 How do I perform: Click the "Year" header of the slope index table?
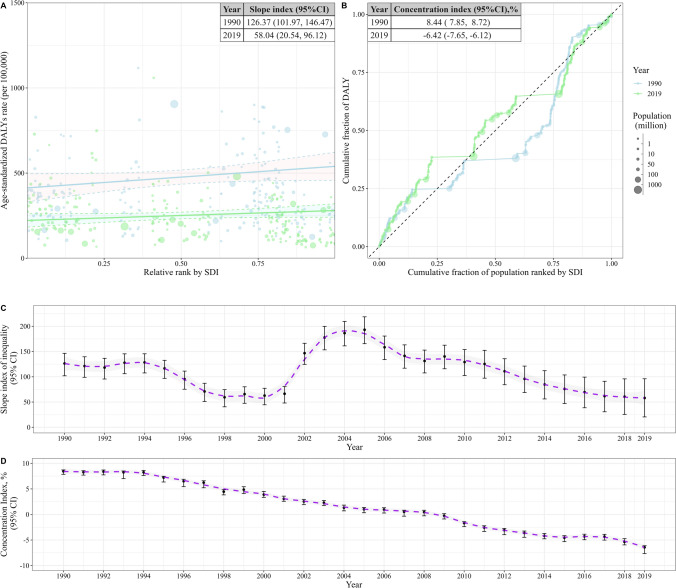[x=232, y=9]
